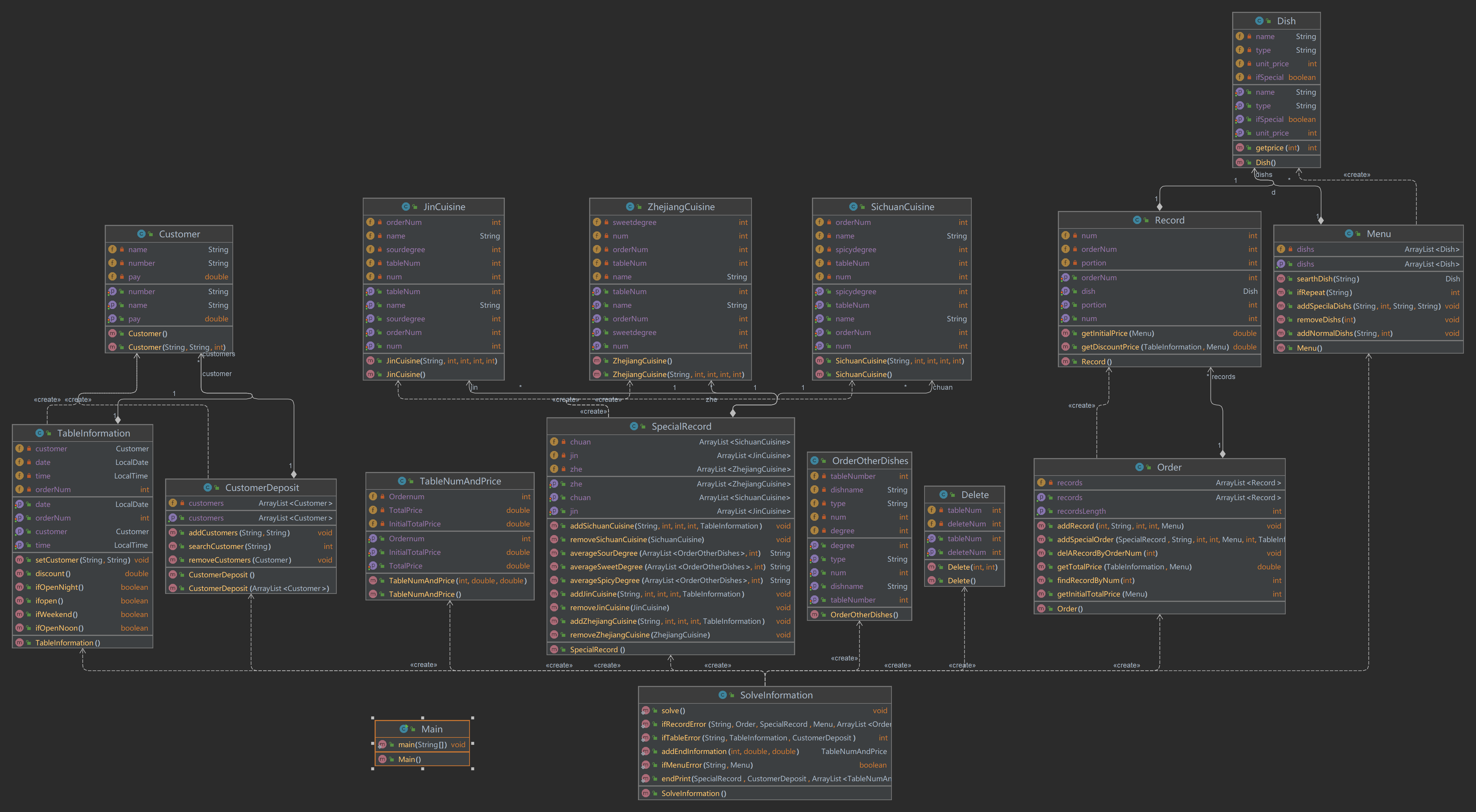The height and width of the screenshot is (812, 1476).
Task: Click the method icon beside solve()
Action: pos(646,710)
